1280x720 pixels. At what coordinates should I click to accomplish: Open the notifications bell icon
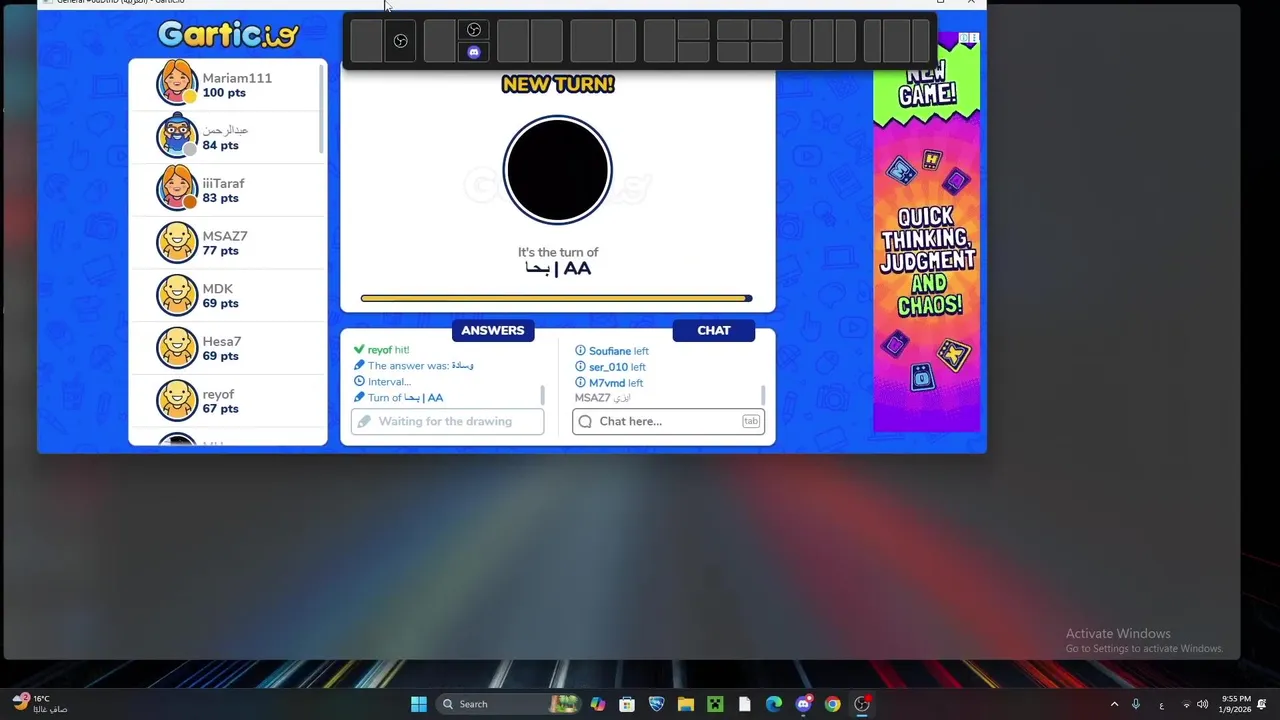click(1262, 704)
